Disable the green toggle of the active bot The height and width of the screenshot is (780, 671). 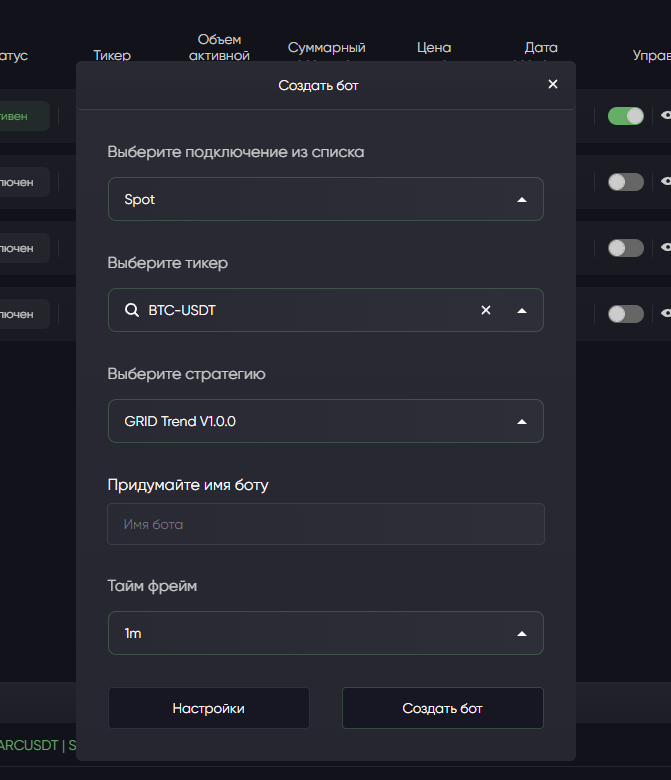[626, 116]
